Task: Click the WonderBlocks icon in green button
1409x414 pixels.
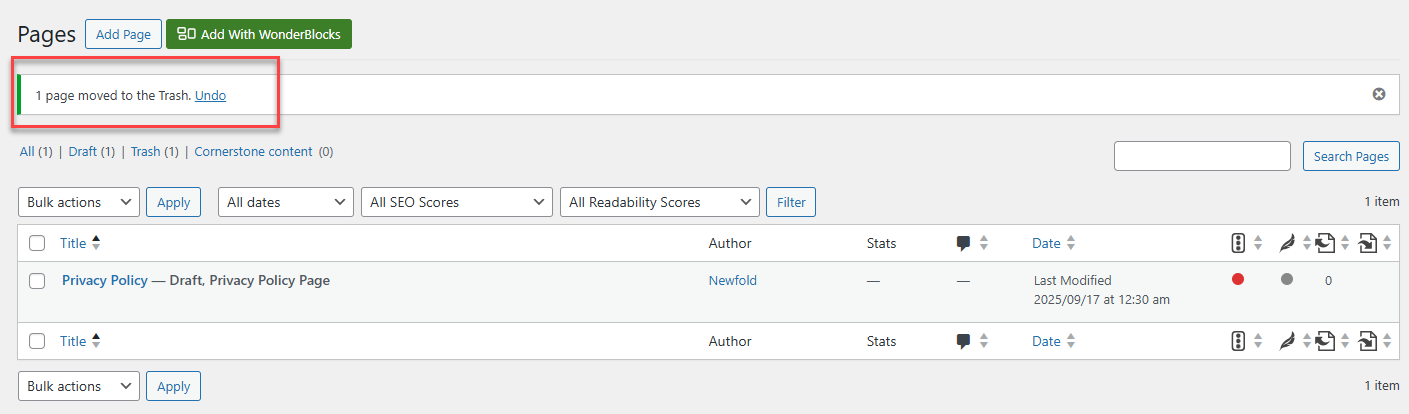Action: click(x=186, y=34)
